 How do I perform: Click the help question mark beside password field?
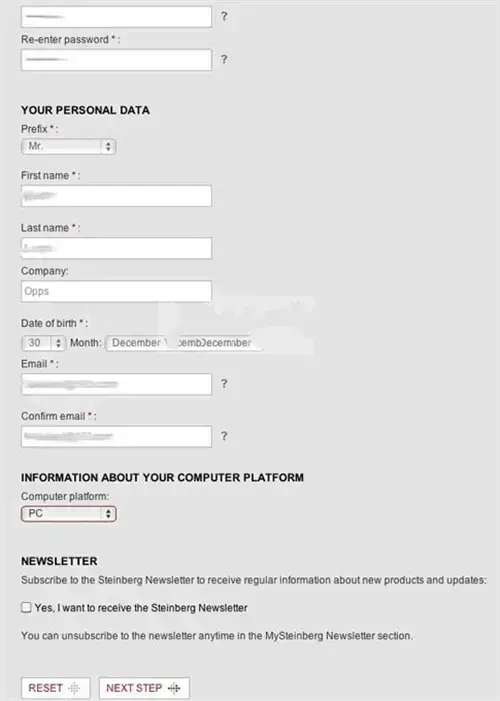coord(224,17)
